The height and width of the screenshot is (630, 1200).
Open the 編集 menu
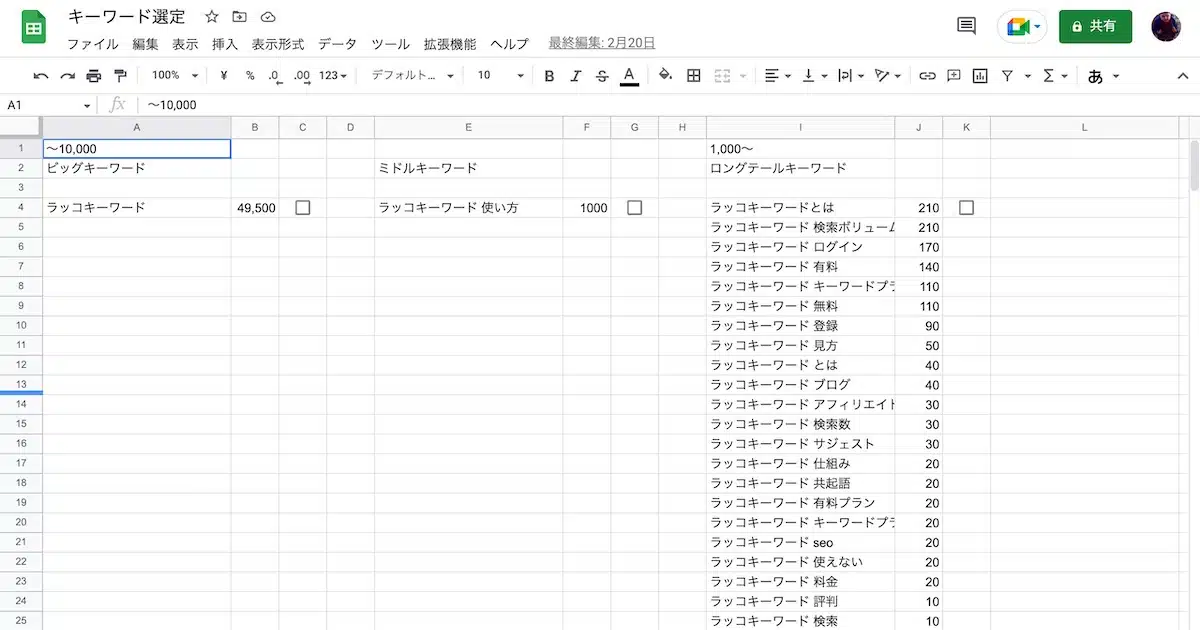pyautogui.click(x=145, y=44)
